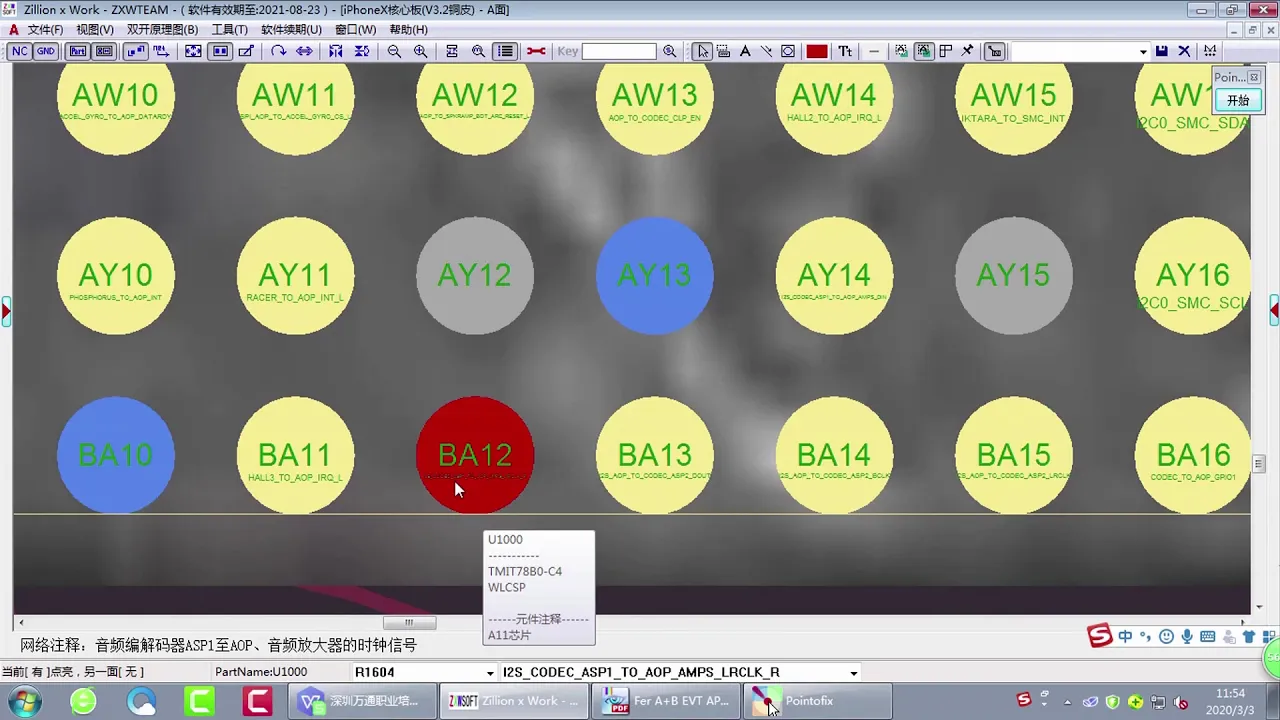
Task: Toggle the second annotation image icon
Action: [x=923, y=51]
